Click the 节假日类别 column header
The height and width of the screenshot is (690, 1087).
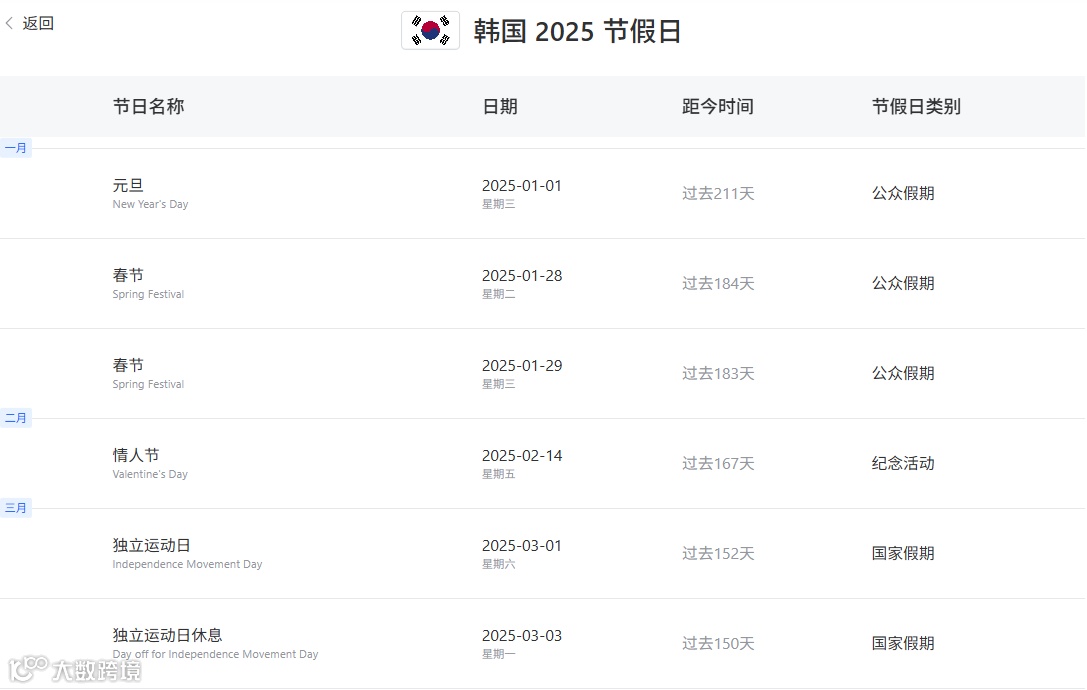[x=916, y=106]
